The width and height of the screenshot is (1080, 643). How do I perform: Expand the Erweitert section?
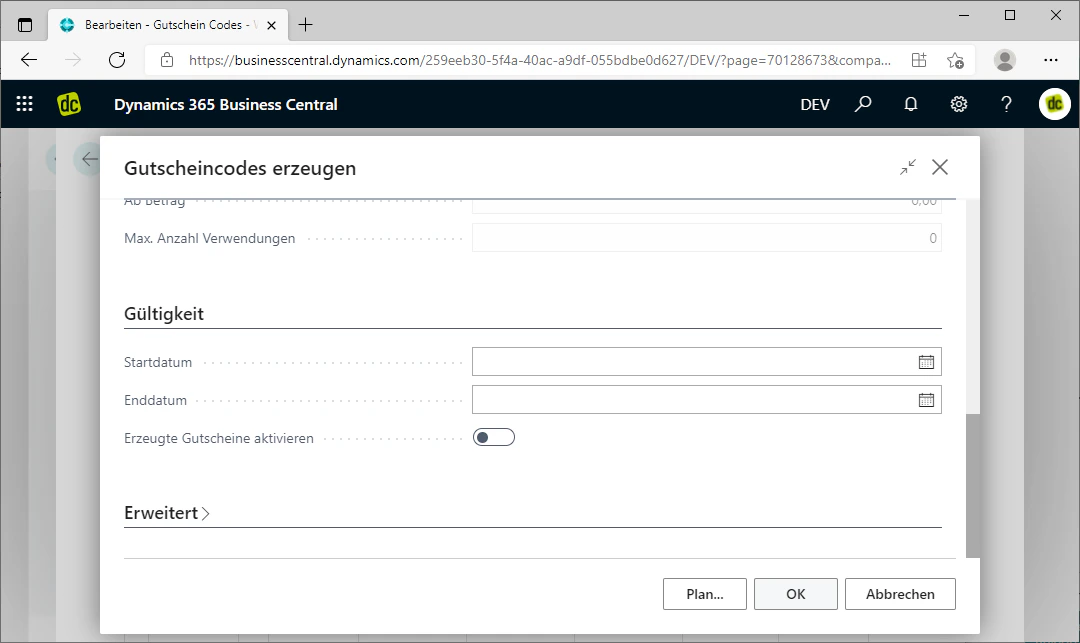click(x=167, y=513)
